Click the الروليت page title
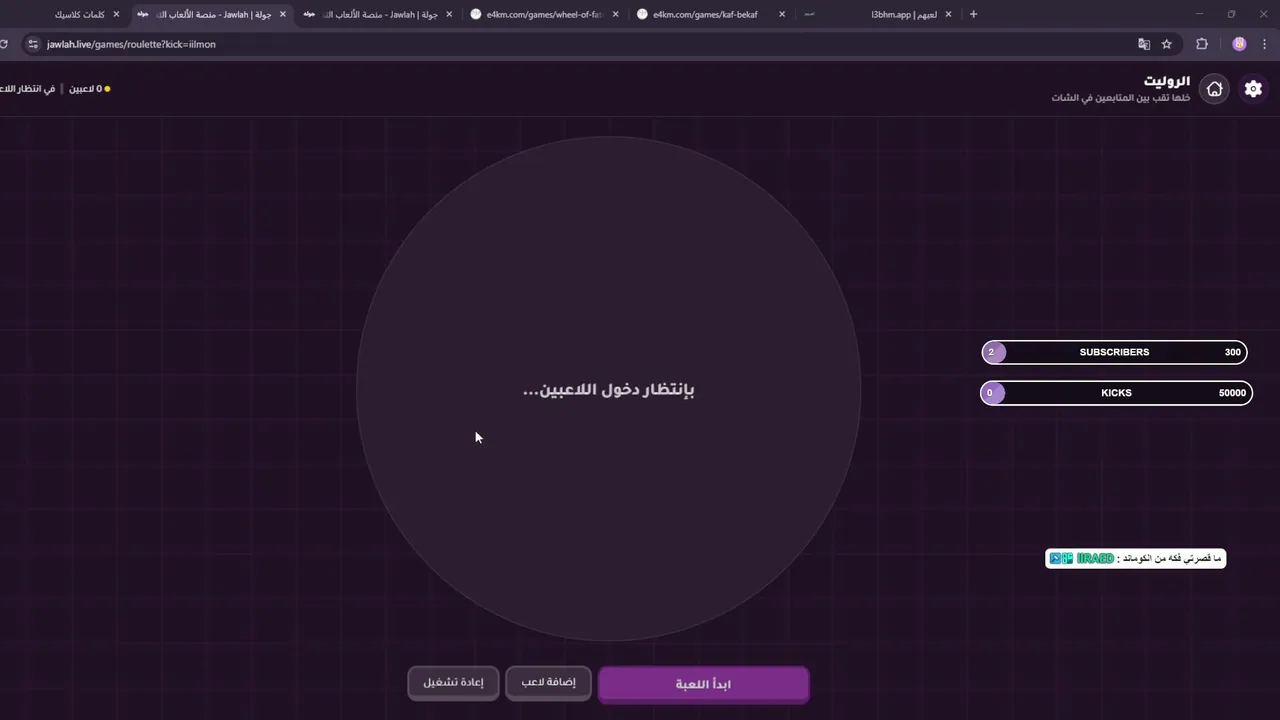The height and width of the screenshot is (720, 1280). (x=1167, y=81)
